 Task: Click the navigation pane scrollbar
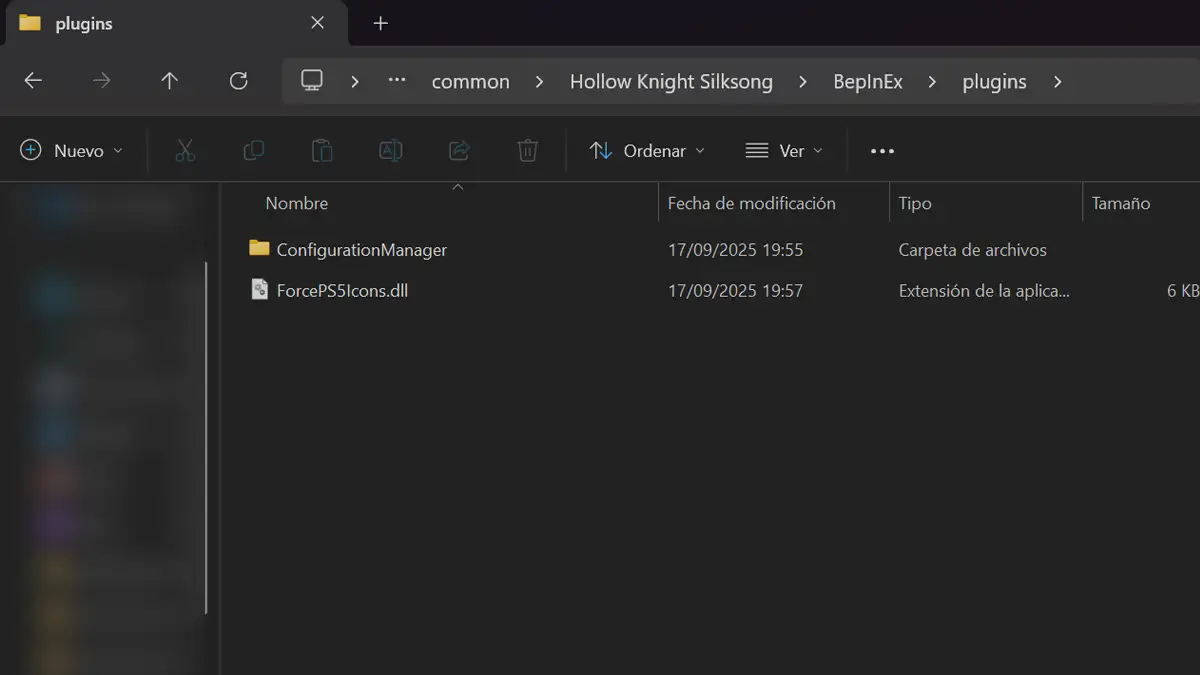pyautogui.click(x=206, y=438)
